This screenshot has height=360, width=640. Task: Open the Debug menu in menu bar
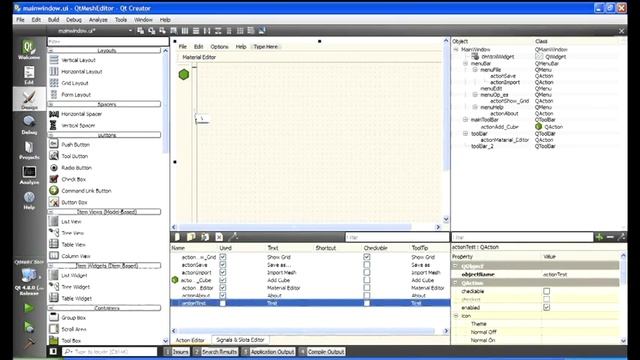pos(74,20)
